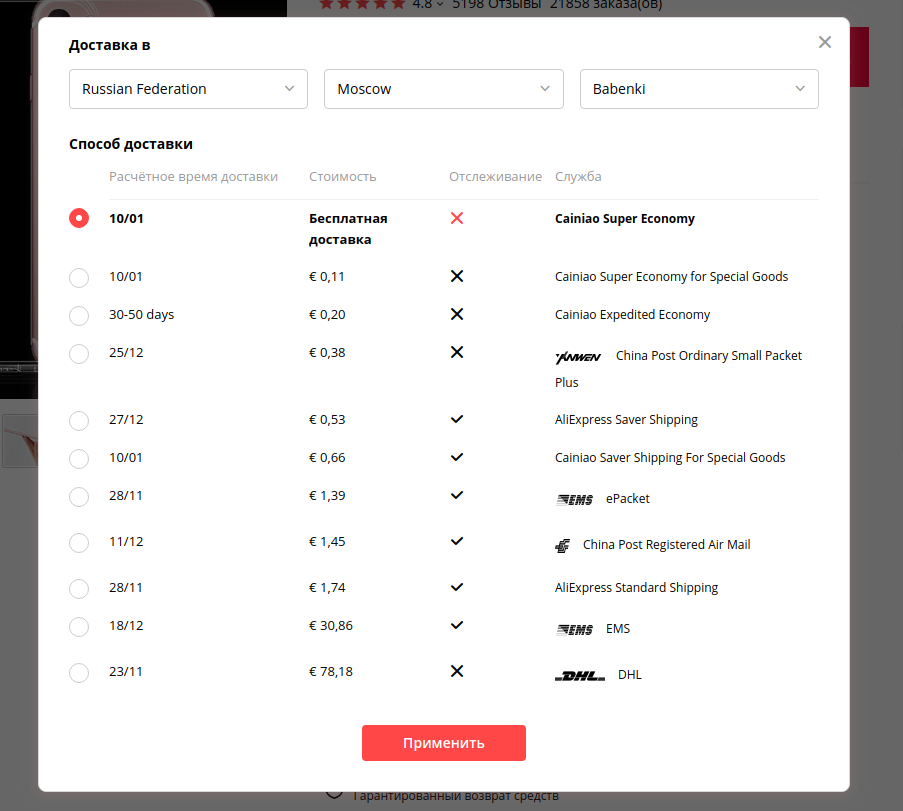Expand the Moscow region dropdown
Image resolution: width=903 pixels, height=811 pixels.
(x=444, y=89)
